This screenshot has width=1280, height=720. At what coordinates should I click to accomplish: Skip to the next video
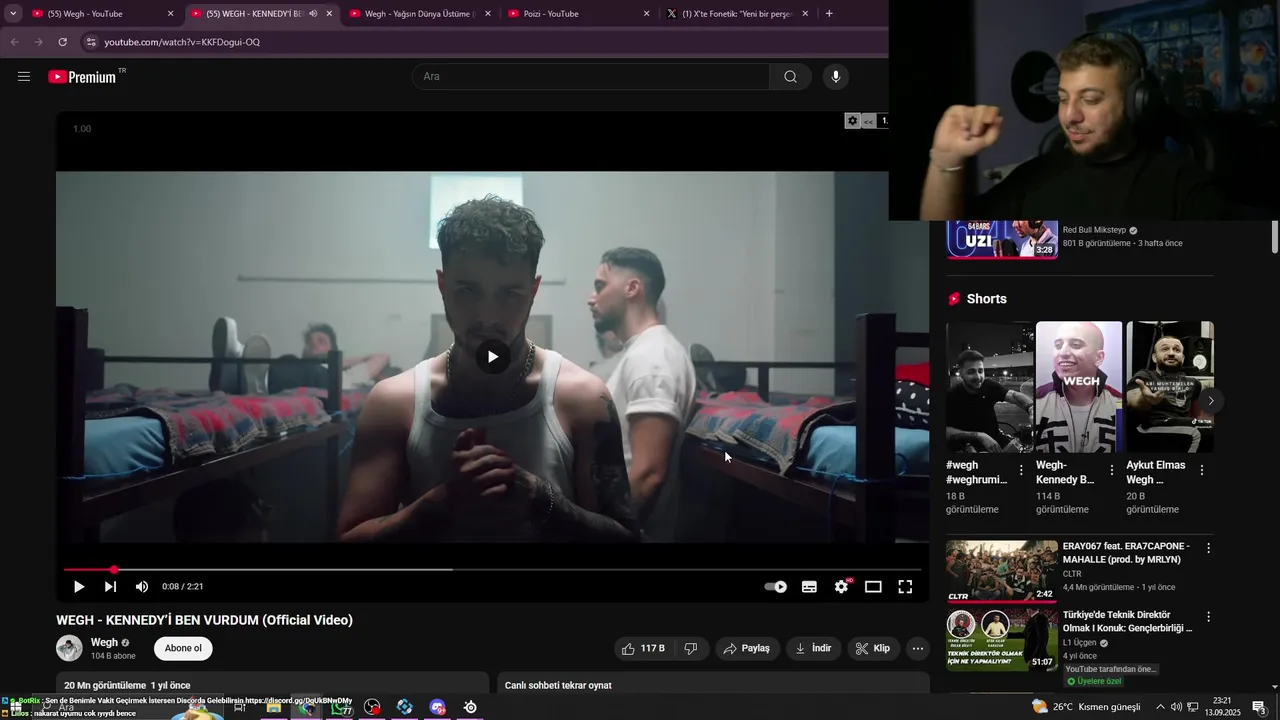click(110, 587)
